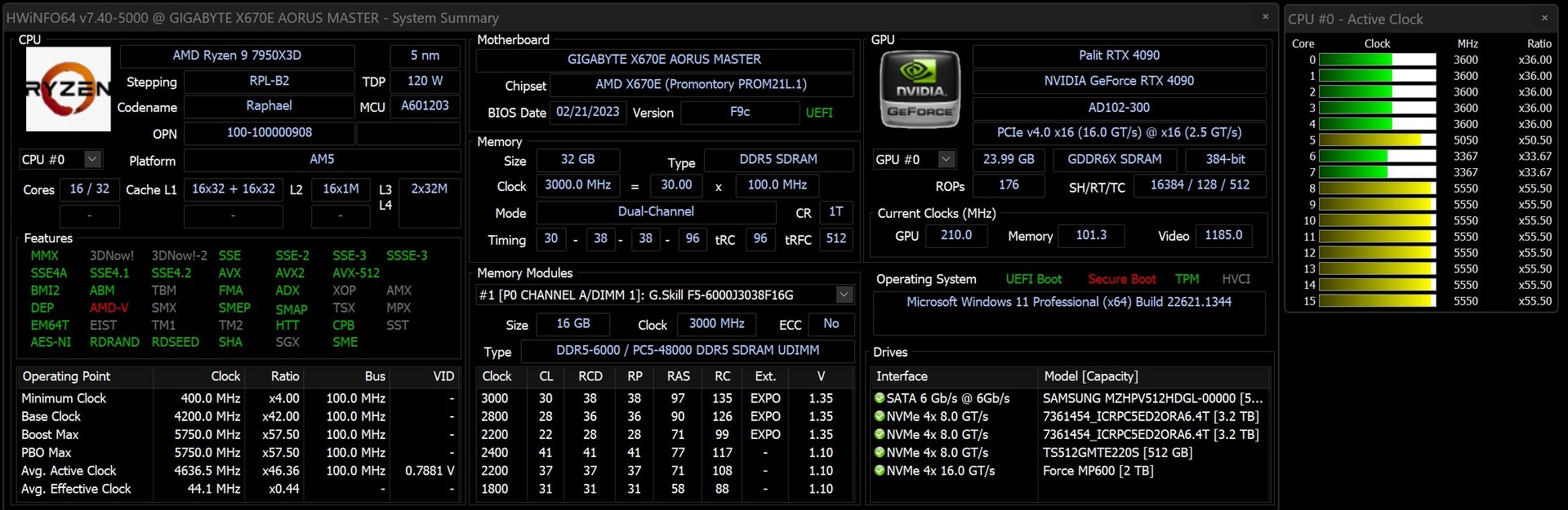The height and width of the screenshot is (510, 1568).
Task: Click the Platform AM5 field
Action: (x=322, y=159)
